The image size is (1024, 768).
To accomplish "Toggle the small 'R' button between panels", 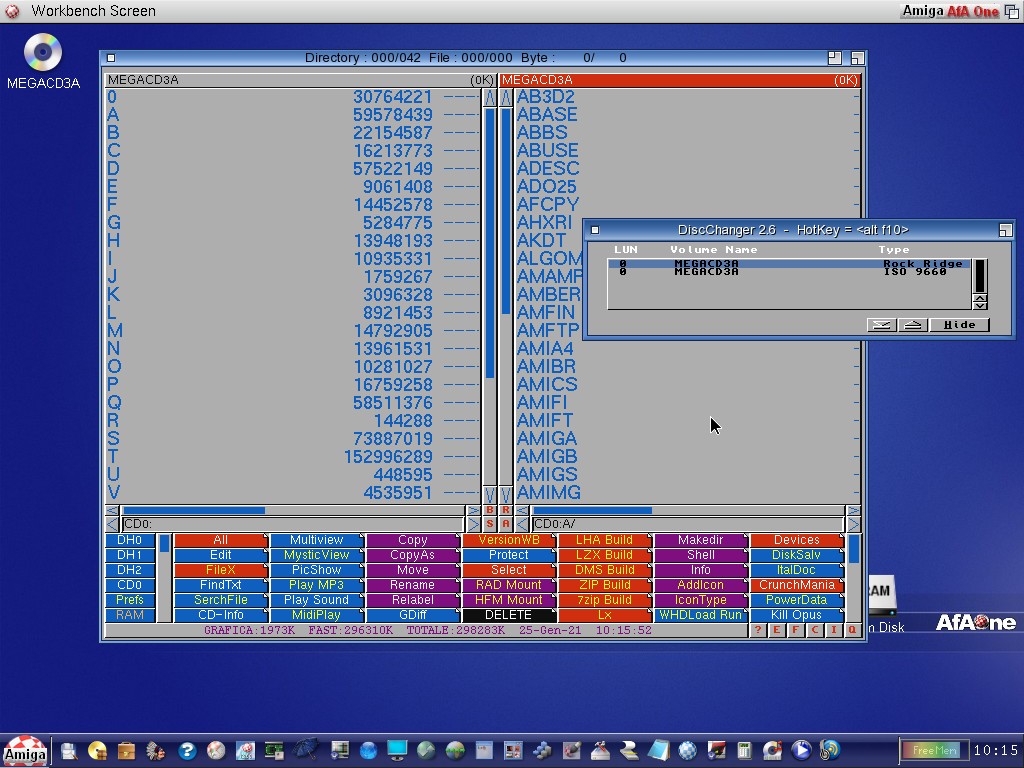I will click(506, 510).
